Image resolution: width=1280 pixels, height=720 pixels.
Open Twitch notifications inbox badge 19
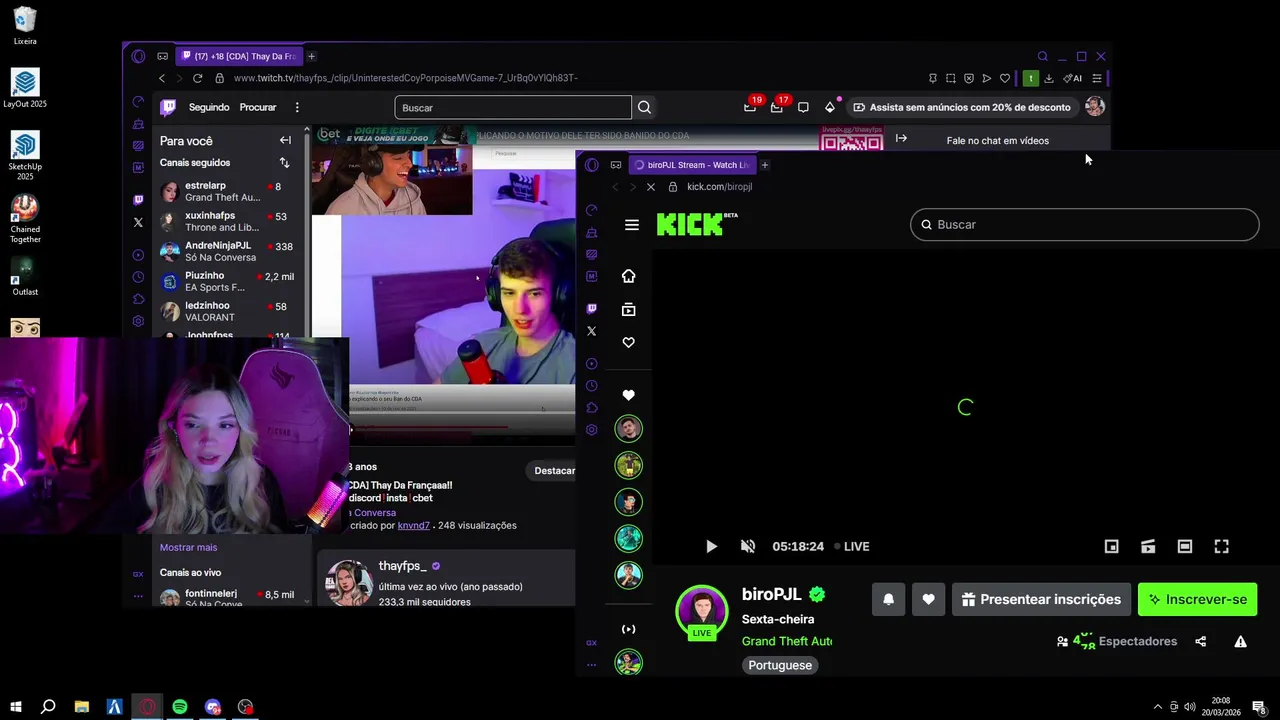pyautogui.click(x=751, y=107)
